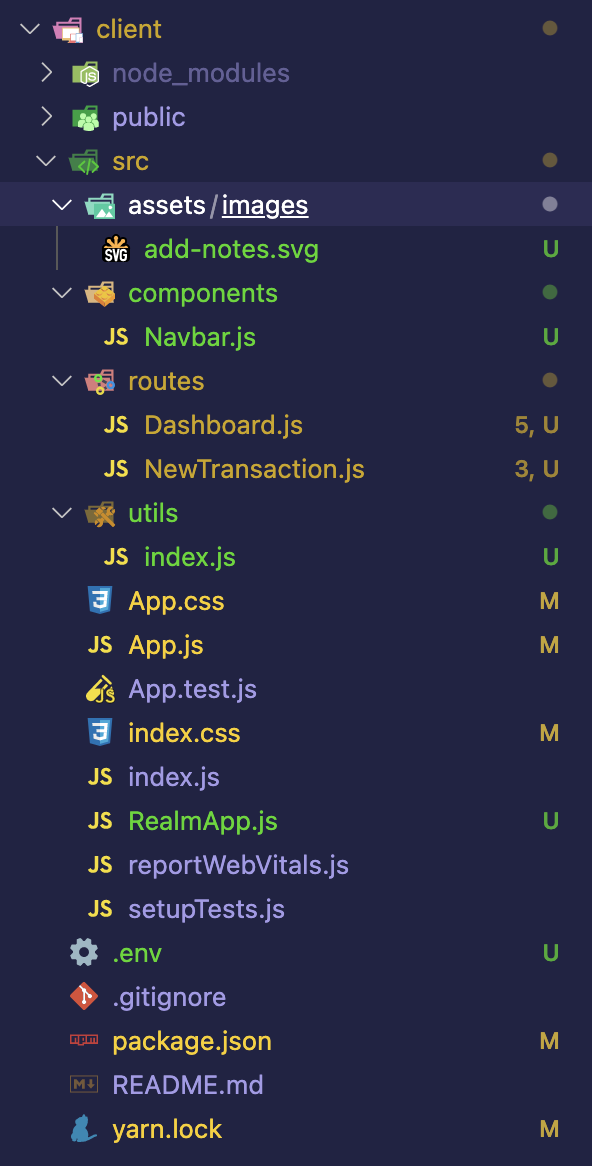Click the utils tools folder icon
This screenshot has height=1166, width=592.
click(x=100, y=513)
